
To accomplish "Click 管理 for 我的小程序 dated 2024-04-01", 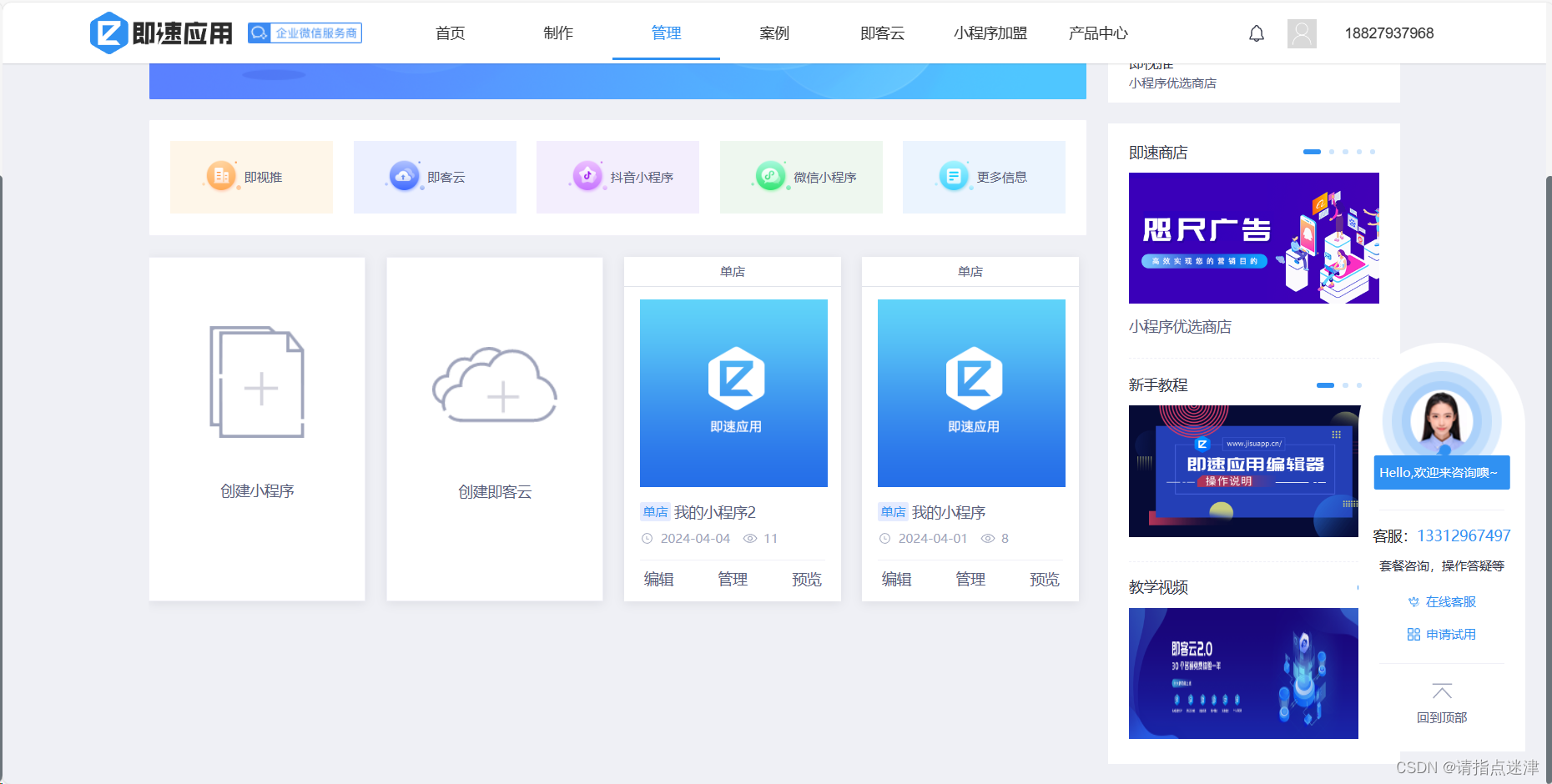I will (x=970, y=580).
